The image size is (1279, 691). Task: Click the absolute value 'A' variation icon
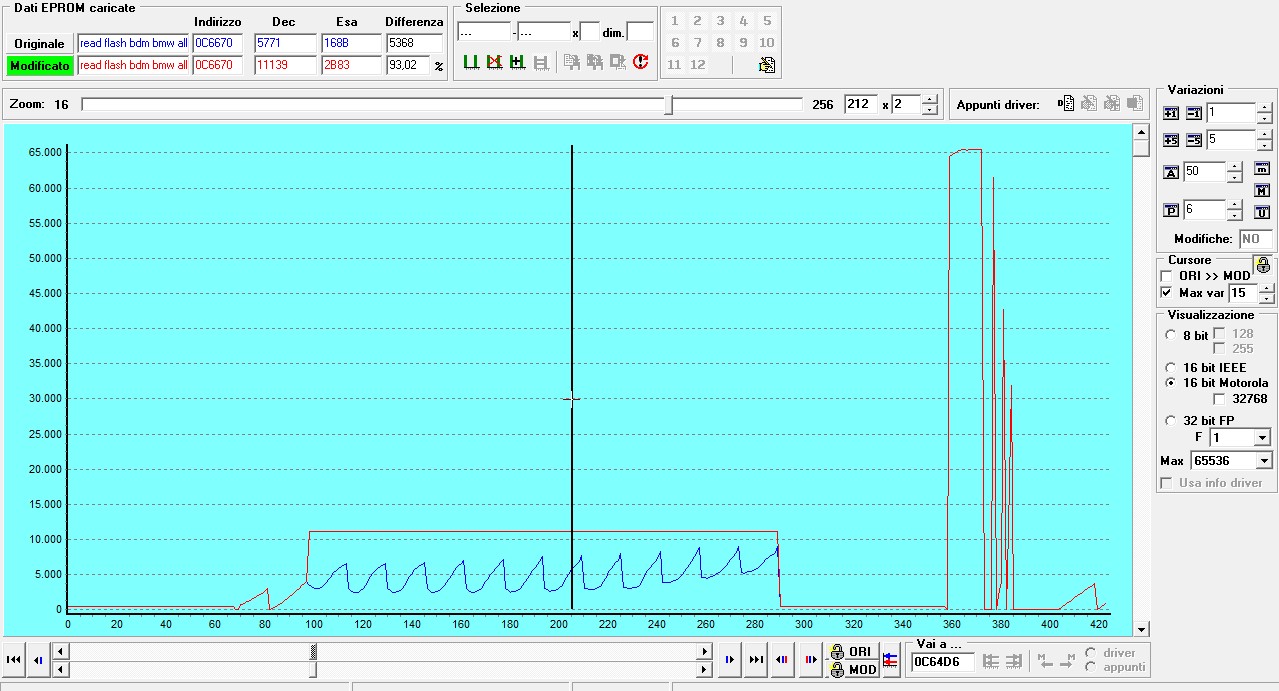click(1172, 173)
